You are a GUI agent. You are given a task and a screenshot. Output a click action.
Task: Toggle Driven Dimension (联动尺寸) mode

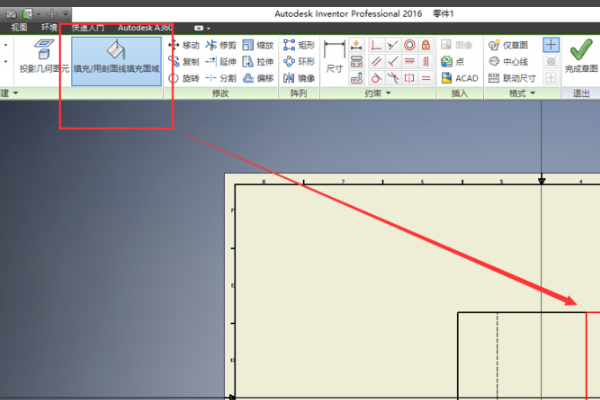(513, 77)
